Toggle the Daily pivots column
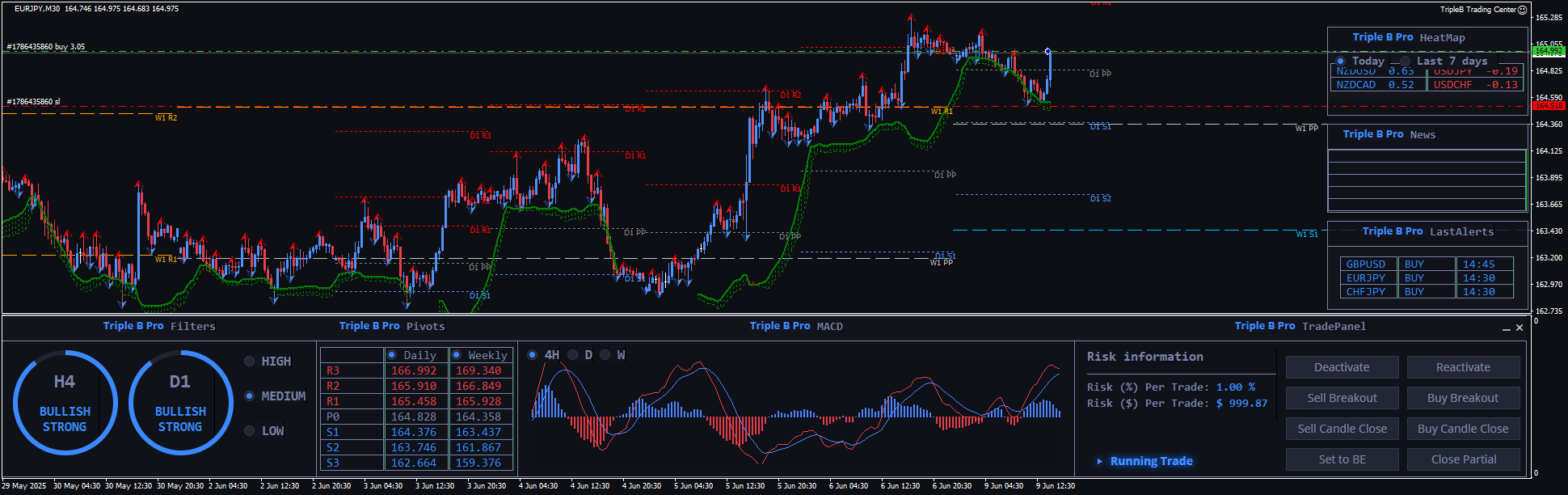 click(392, 355)
